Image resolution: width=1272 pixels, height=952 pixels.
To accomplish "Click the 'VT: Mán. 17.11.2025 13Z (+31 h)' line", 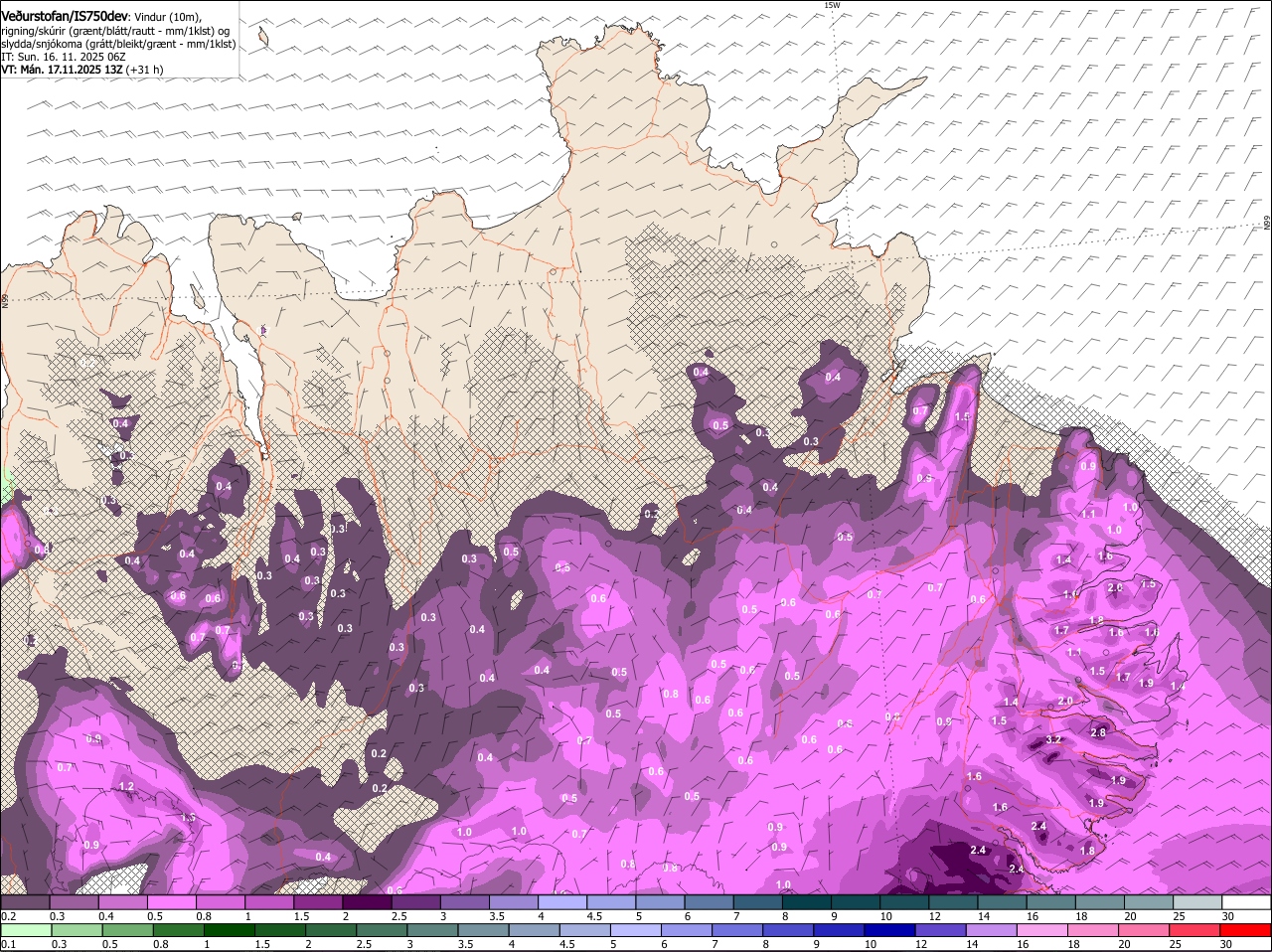I will (82, 70).
